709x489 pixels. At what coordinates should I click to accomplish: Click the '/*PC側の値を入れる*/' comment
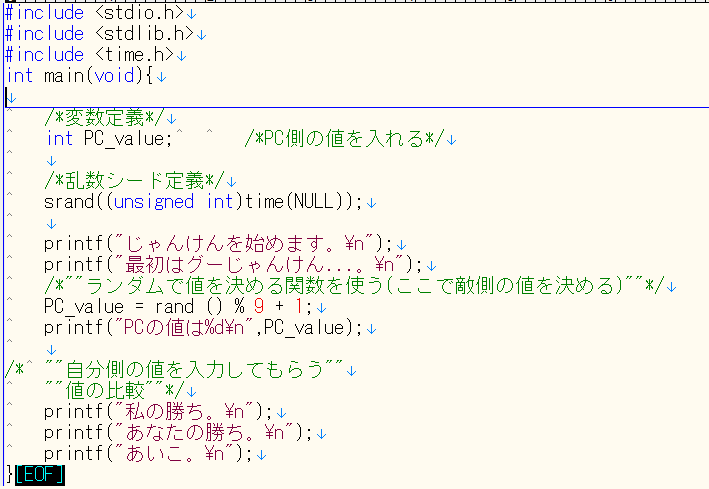[x=345, y=138]
